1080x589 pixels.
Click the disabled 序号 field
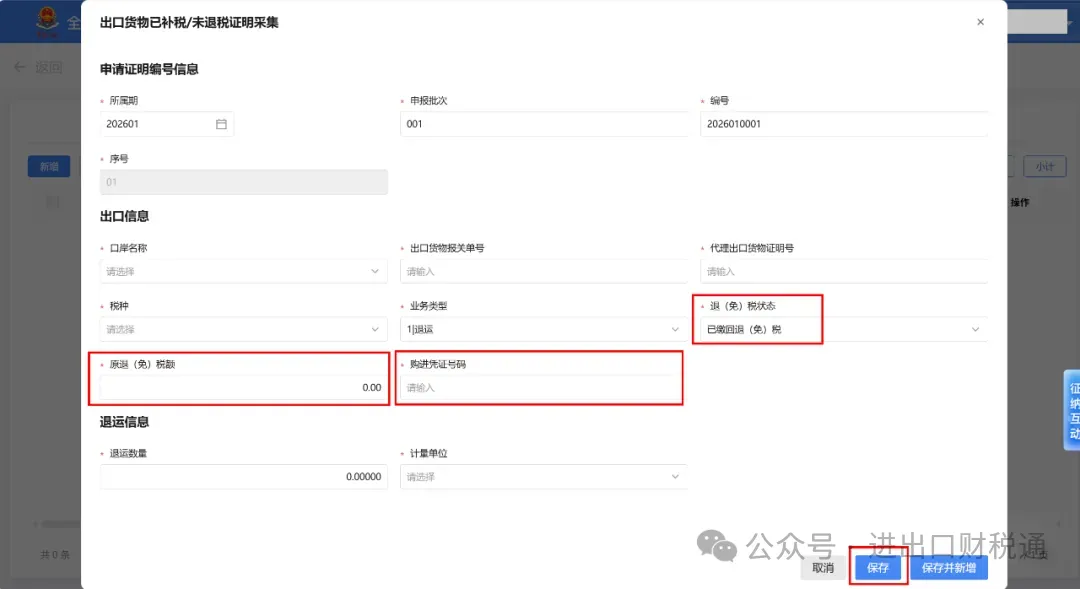(244, 182)
